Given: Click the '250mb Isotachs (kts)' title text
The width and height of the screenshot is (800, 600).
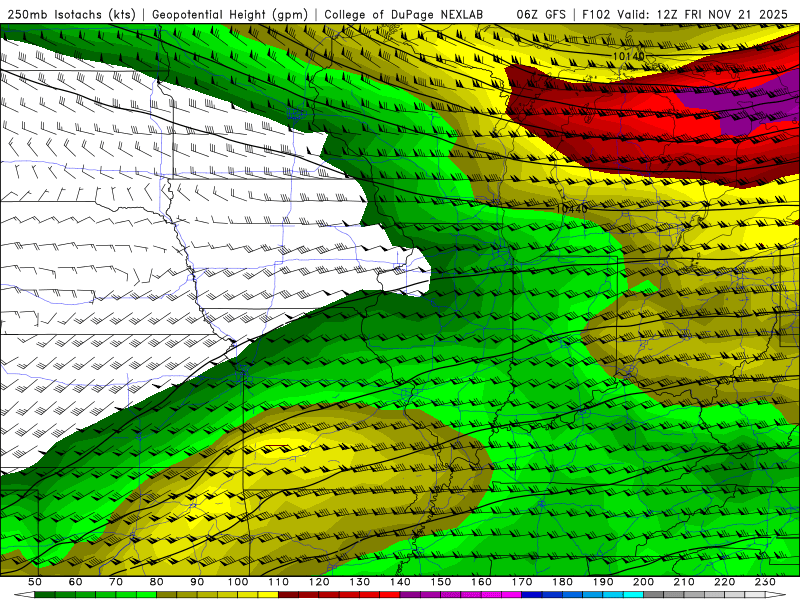Looking at the screenshot, I should pyautogui.click(x=71, y=14).
